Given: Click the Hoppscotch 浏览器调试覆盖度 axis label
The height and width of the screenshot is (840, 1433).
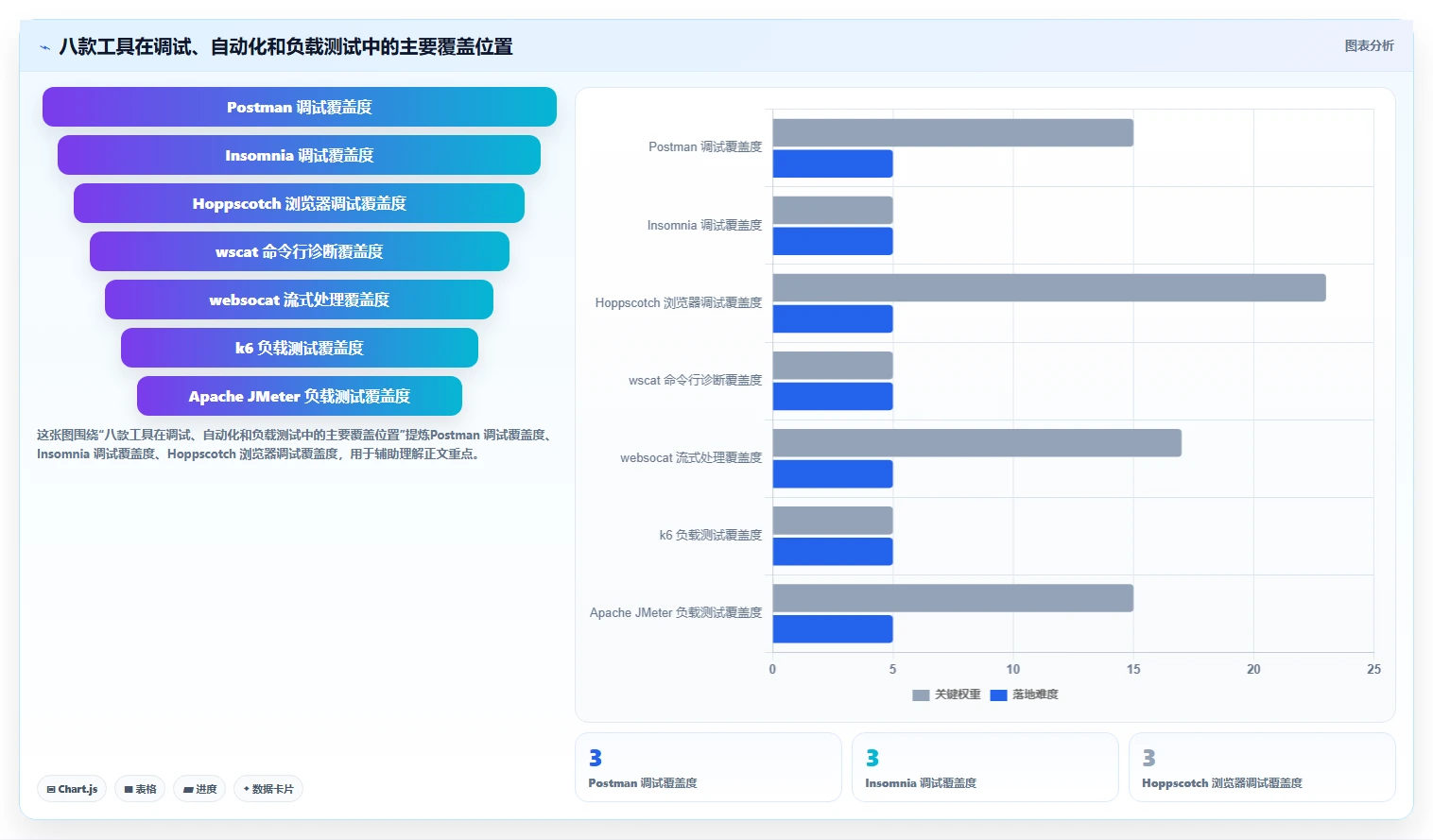Looking at the screenshot, I should [679, 303].
